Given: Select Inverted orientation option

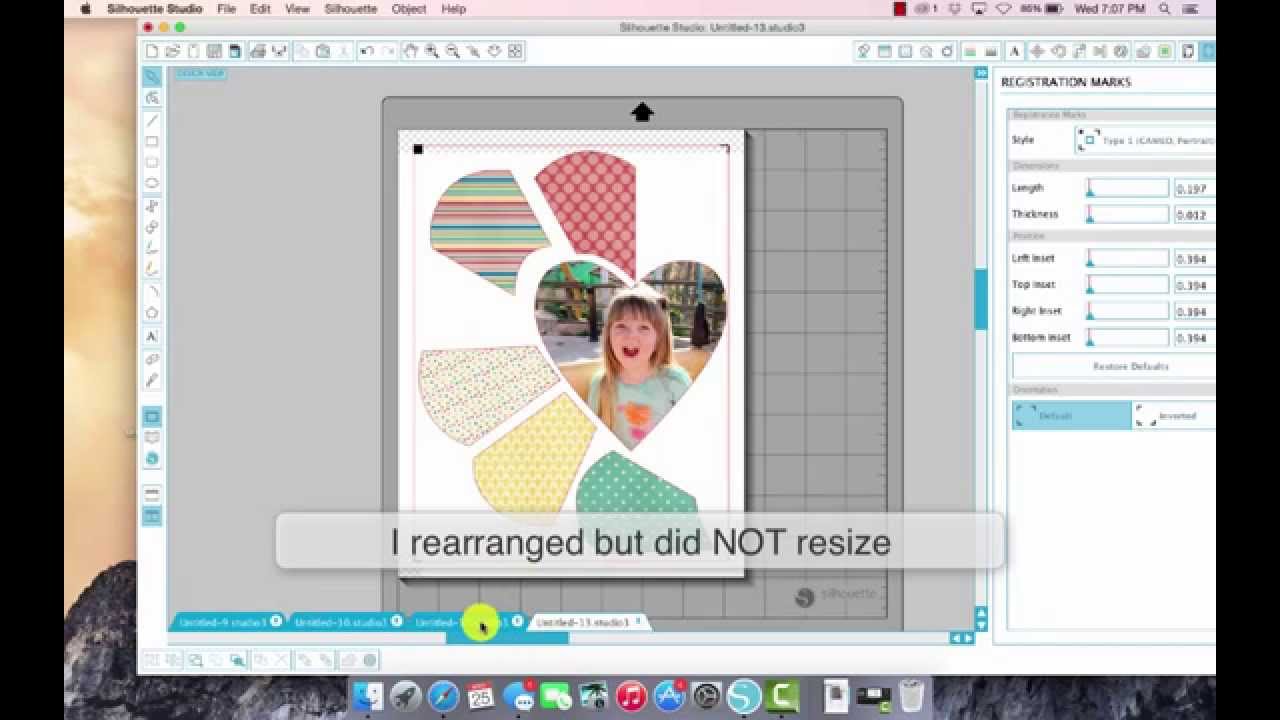Looking at the screenshot, I should coord(1174,415).
